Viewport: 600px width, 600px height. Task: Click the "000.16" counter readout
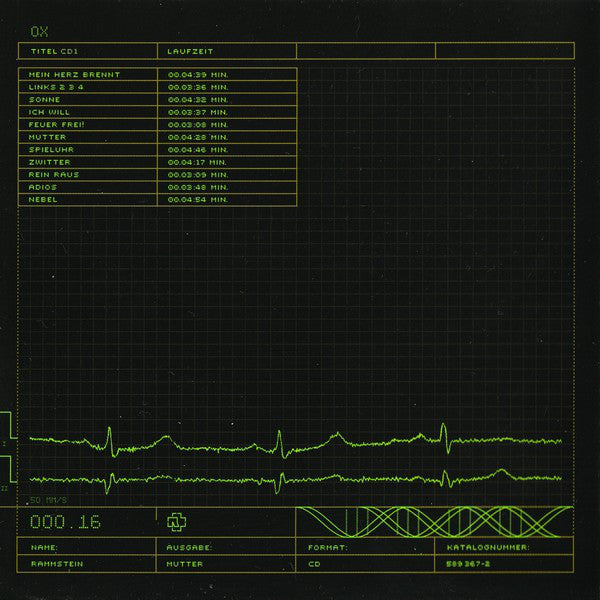pos(65,522)
